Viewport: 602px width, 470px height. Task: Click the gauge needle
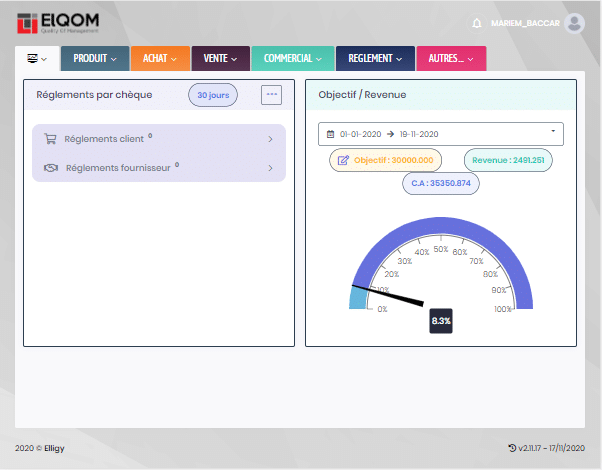[x=388, y=295]
